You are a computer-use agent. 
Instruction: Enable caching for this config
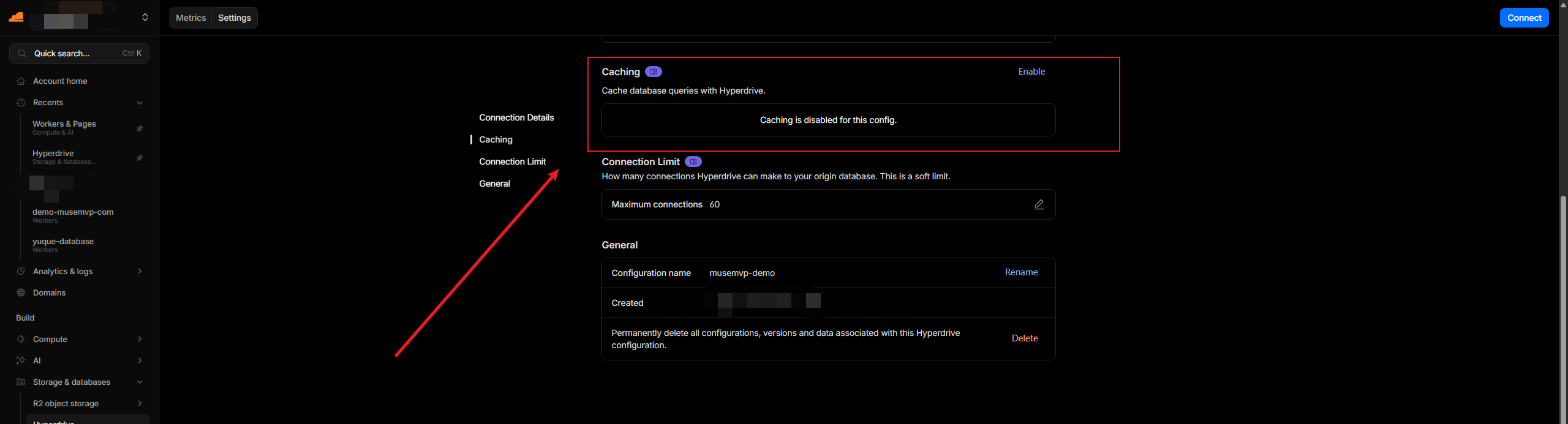1031,72
